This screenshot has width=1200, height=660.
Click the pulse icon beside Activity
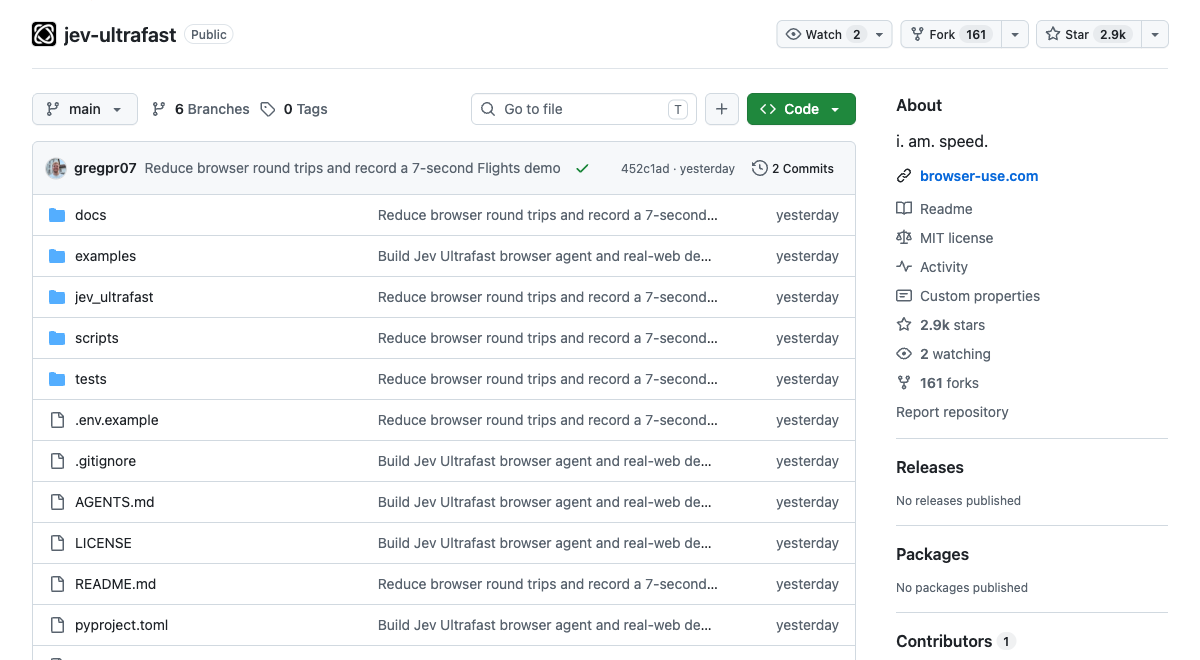pos(904,267)
